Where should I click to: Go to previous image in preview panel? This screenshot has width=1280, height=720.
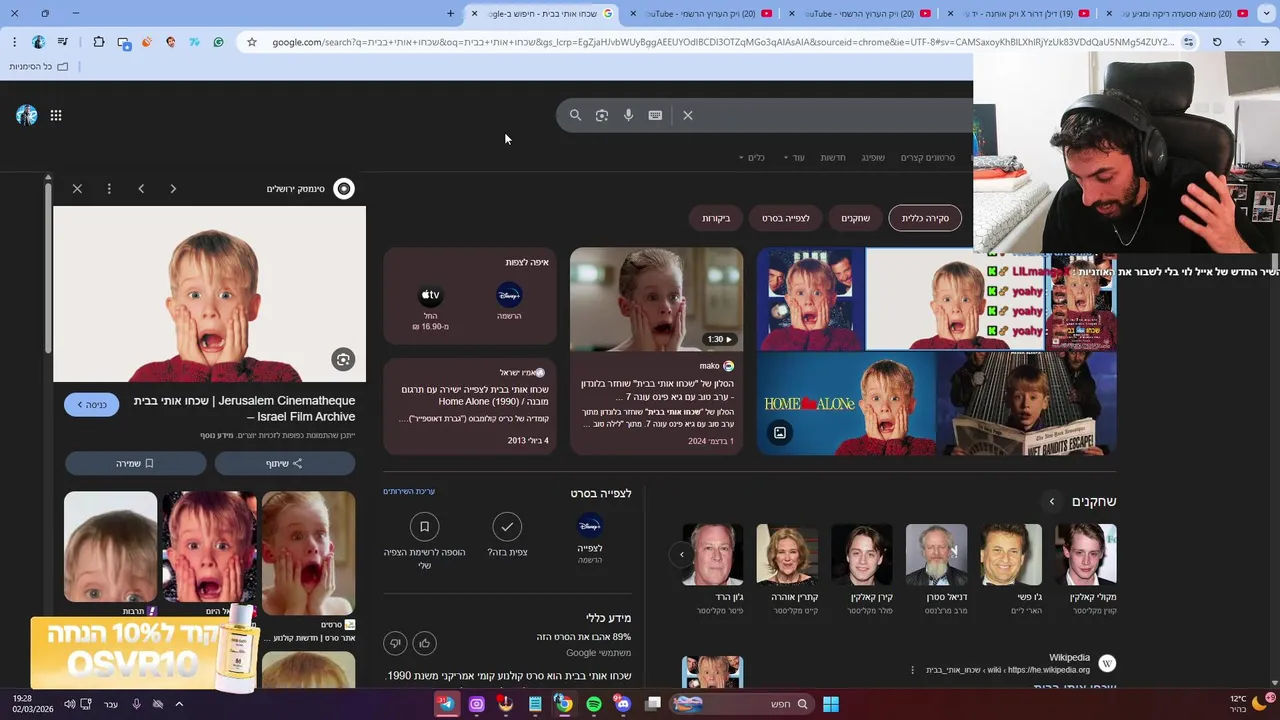point(141,188)
